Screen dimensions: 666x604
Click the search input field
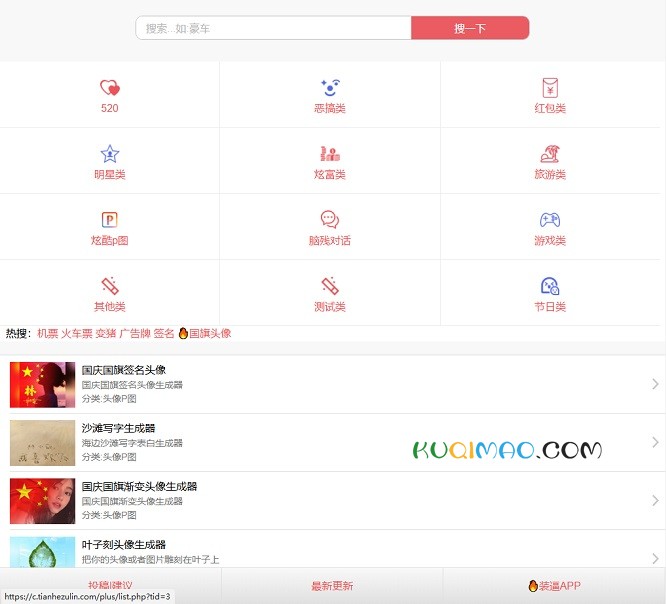[273, 28]
